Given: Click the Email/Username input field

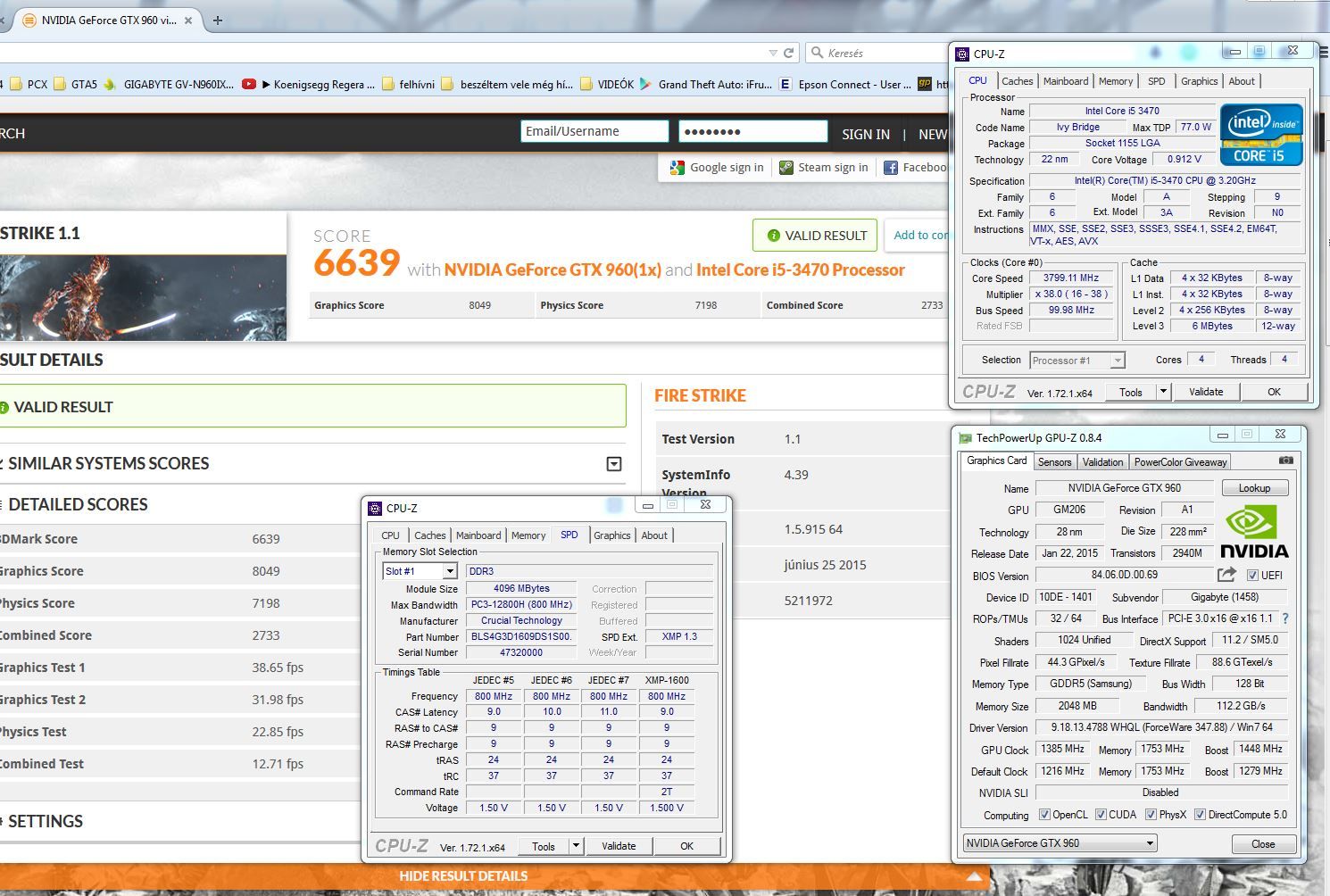Looking at the screenshot, I should click(x=594, y=131).
